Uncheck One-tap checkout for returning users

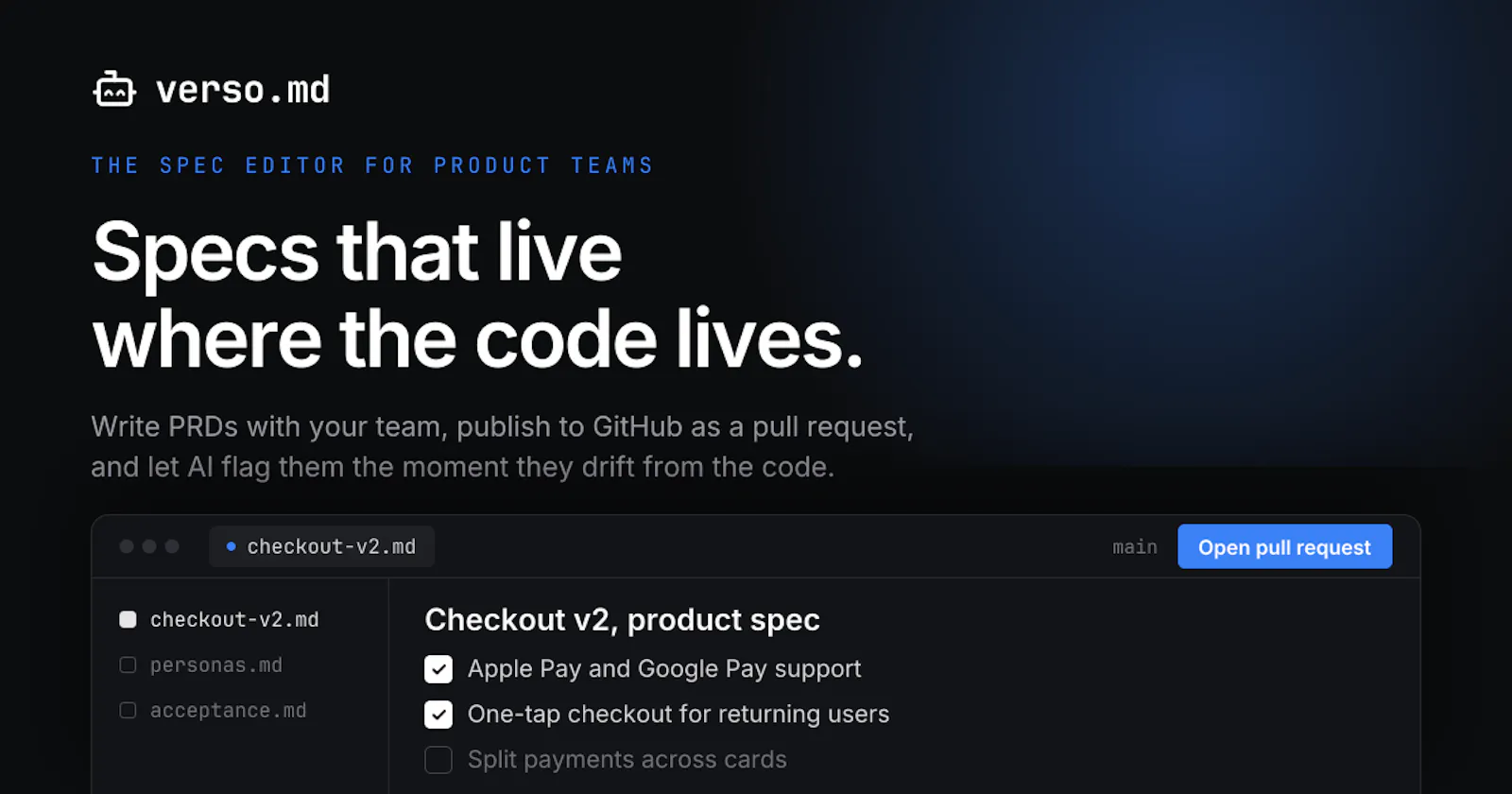click(x=438, y=715)
